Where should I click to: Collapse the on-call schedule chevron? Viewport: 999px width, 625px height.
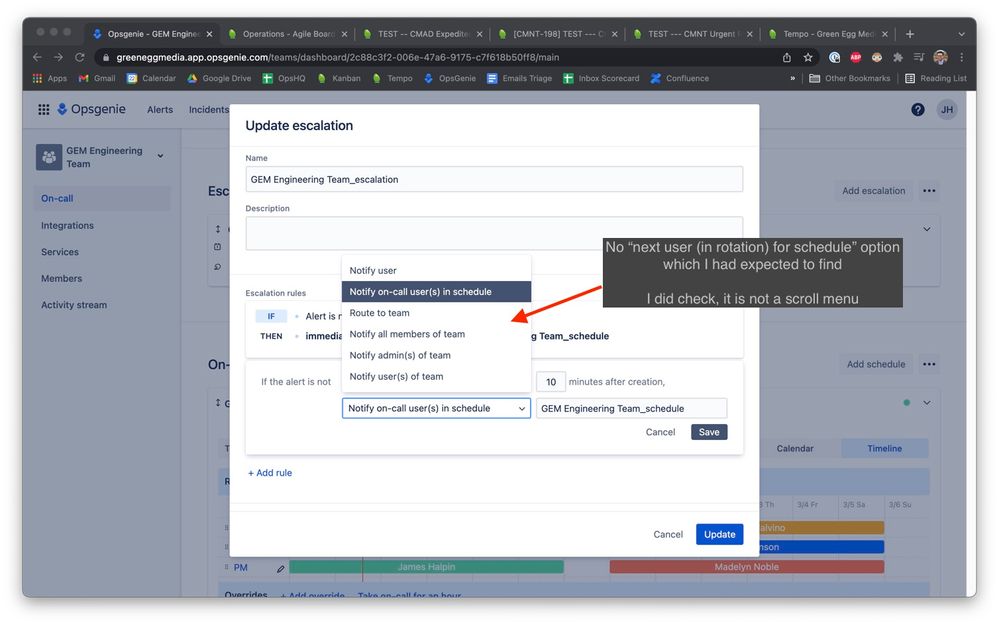coord(926,403)
